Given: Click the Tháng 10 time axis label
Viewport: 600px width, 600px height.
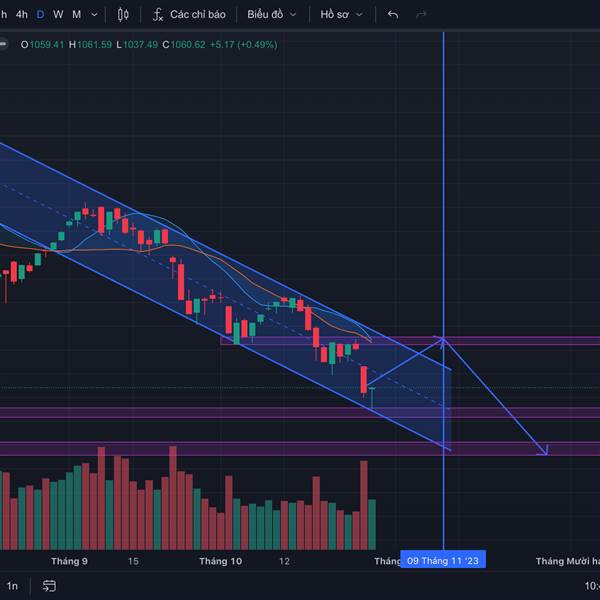Looking at the screenshot, I should (220, 561).
